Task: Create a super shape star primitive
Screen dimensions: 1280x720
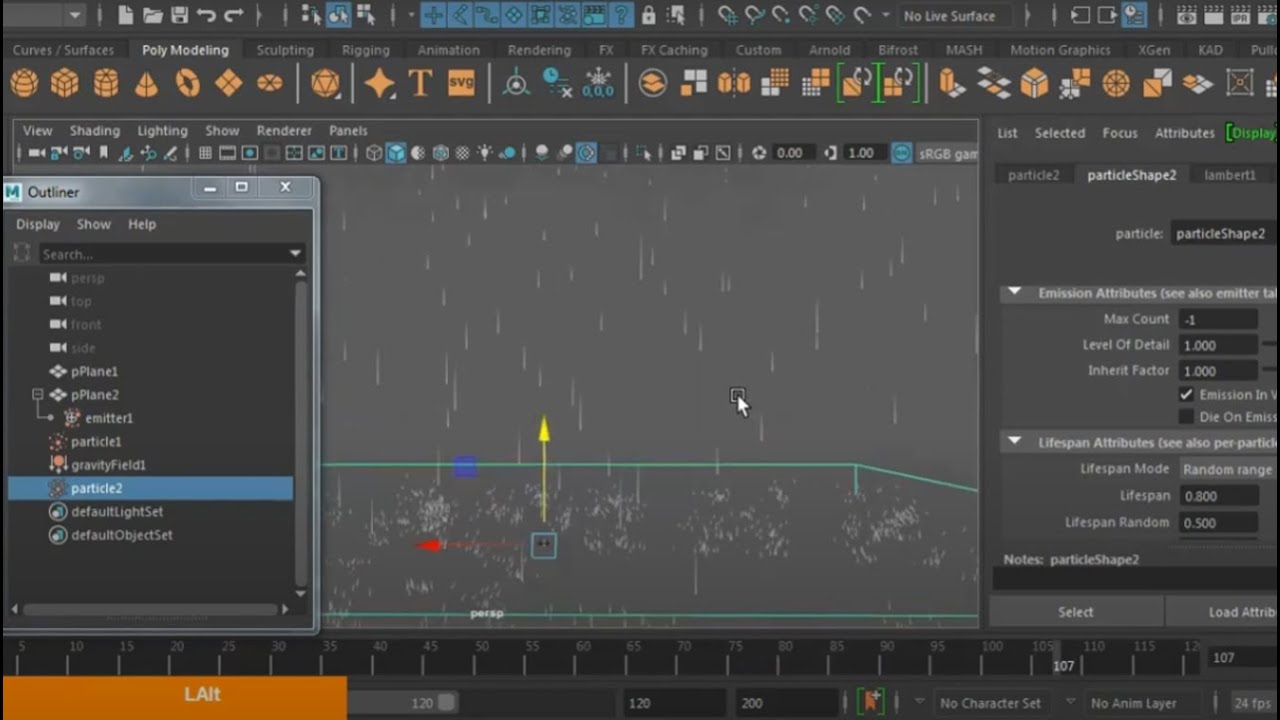Action: click(x=379, y=83)
